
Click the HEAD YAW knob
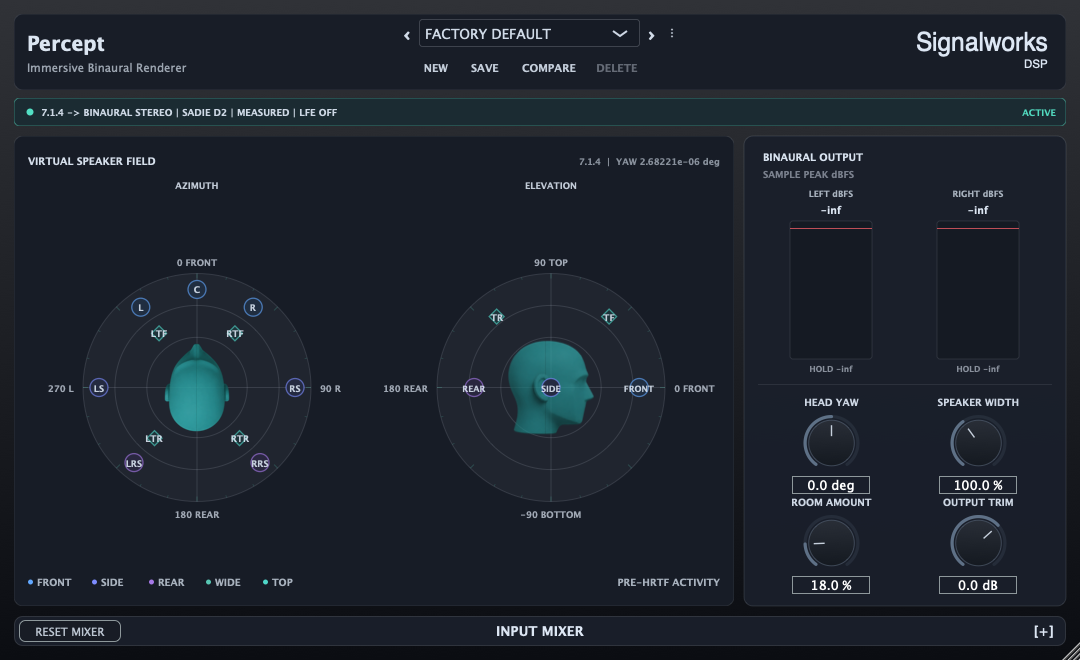pyautogui.click(x=831, y=442)
